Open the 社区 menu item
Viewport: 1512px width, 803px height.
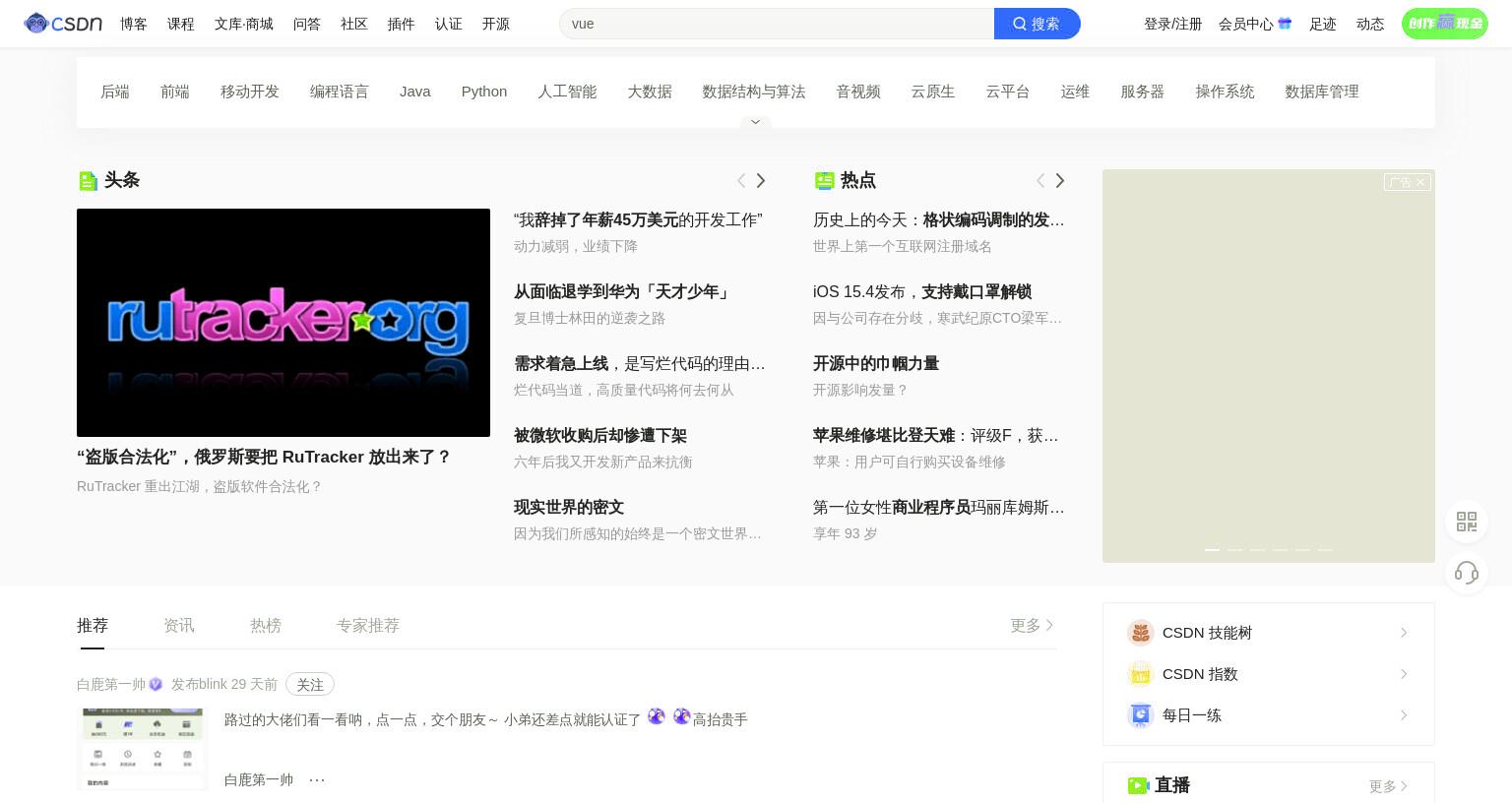pyautogui.click(x=354, y=24)
